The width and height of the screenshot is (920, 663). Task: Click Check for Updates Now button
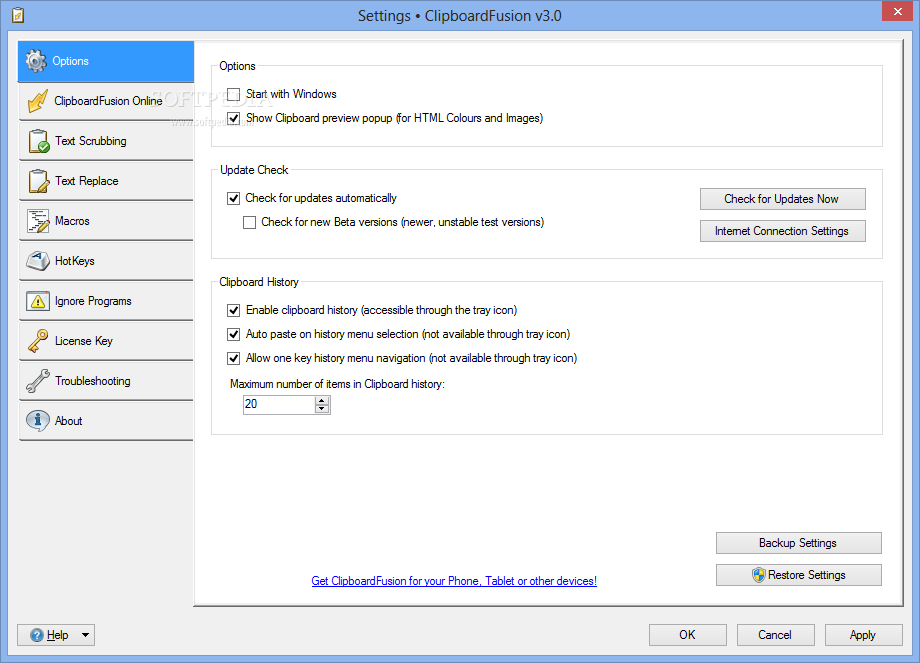pyautogui.click(x=782, y=199)
